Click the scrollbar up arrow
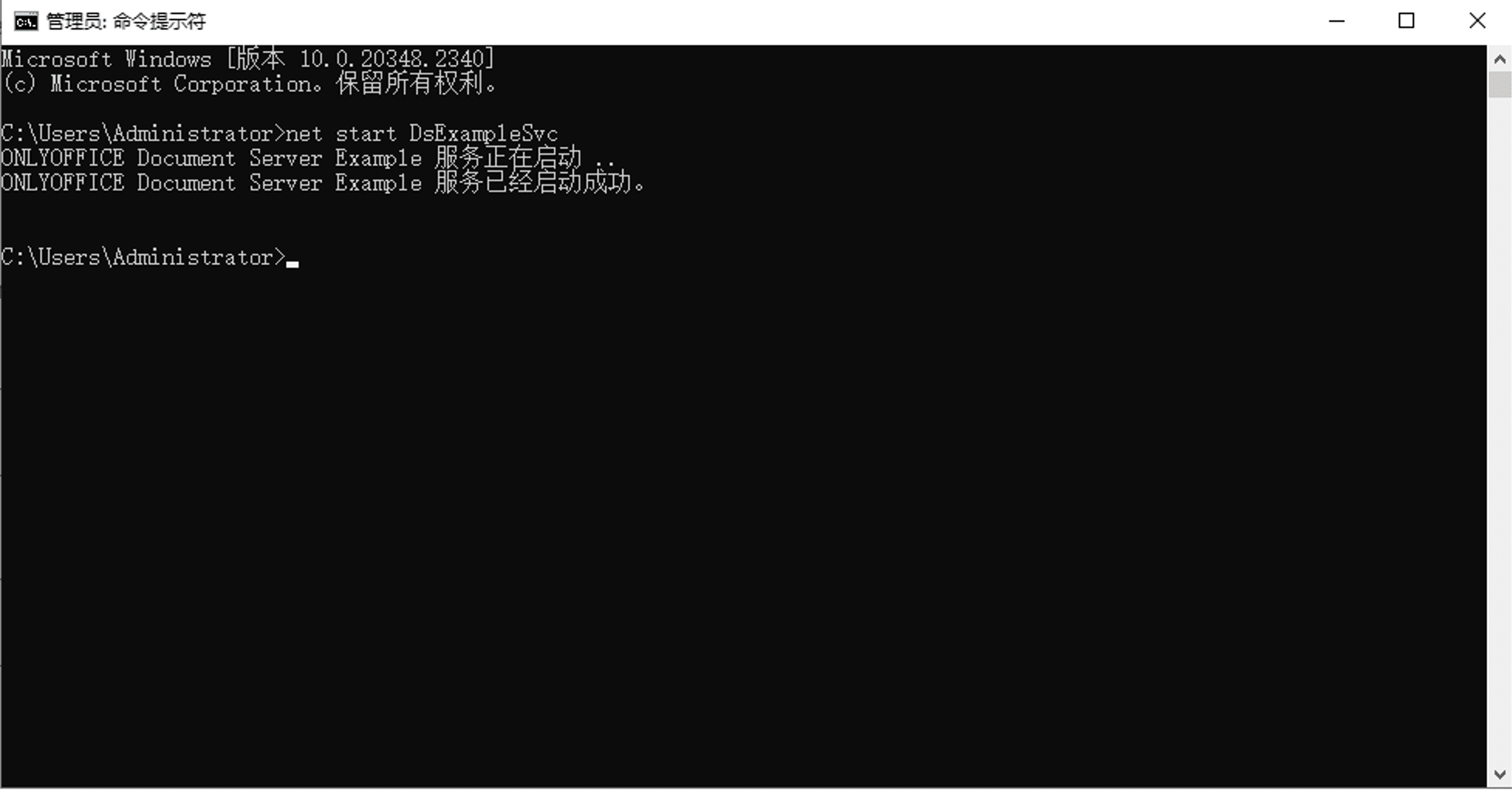Viewport: 1512px width, 792px height. 1499,59
